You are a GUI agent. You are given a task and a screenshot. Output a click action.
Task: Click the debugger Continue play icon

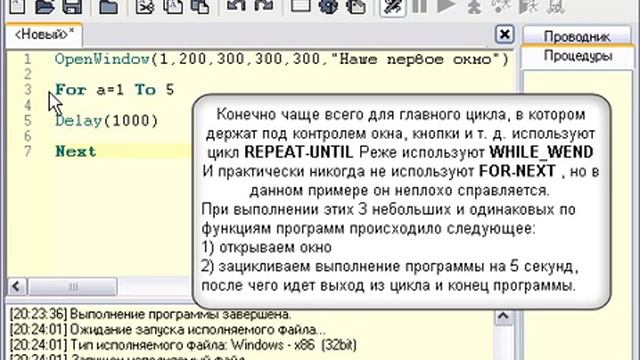click(x=447, y=6)
